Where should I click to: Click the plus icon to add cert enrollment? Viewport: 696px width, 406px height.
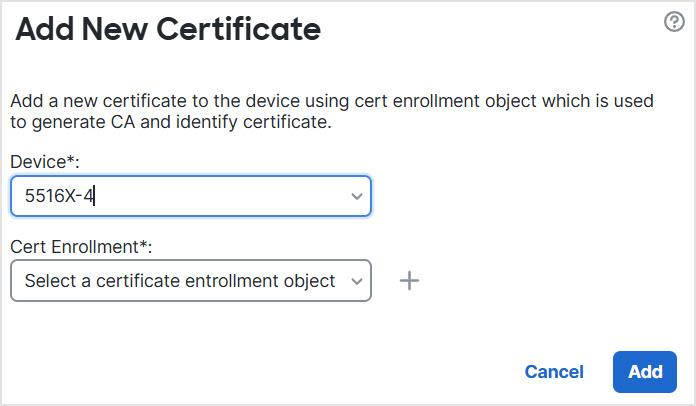pyautogui.click(x=409, y=281)
